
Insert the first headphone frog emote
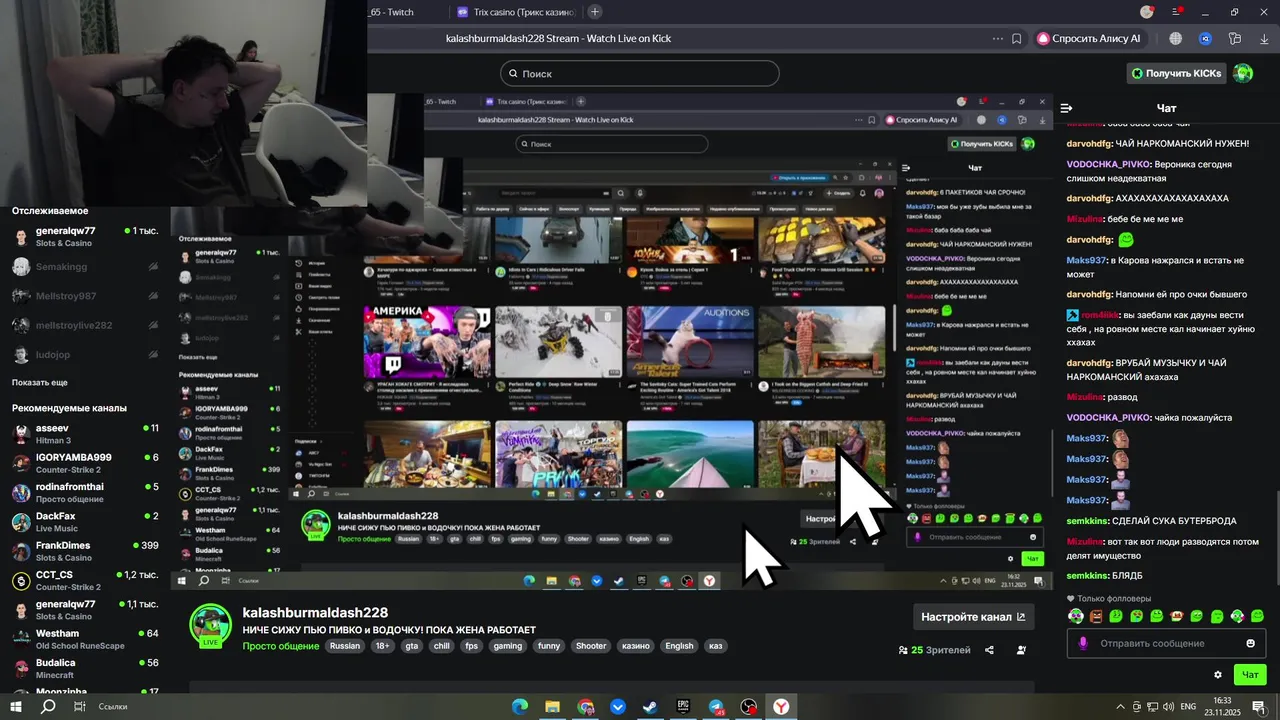pyautogui.click(x=1076, y=616)
